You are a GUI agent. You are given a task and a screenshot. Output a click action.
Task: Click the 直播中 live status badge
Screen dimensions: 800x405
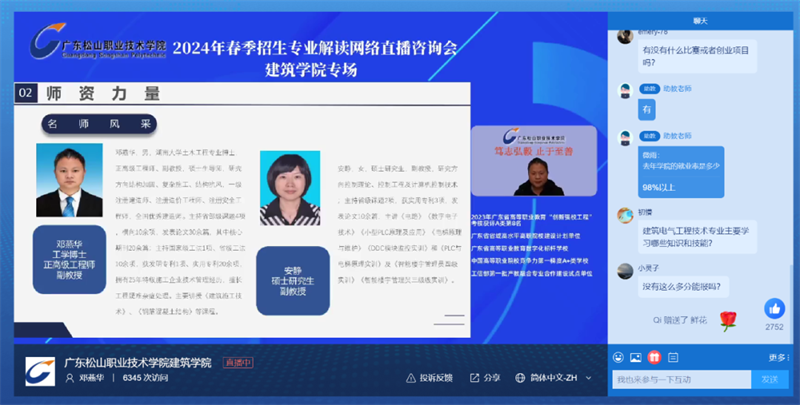(238, 363)
